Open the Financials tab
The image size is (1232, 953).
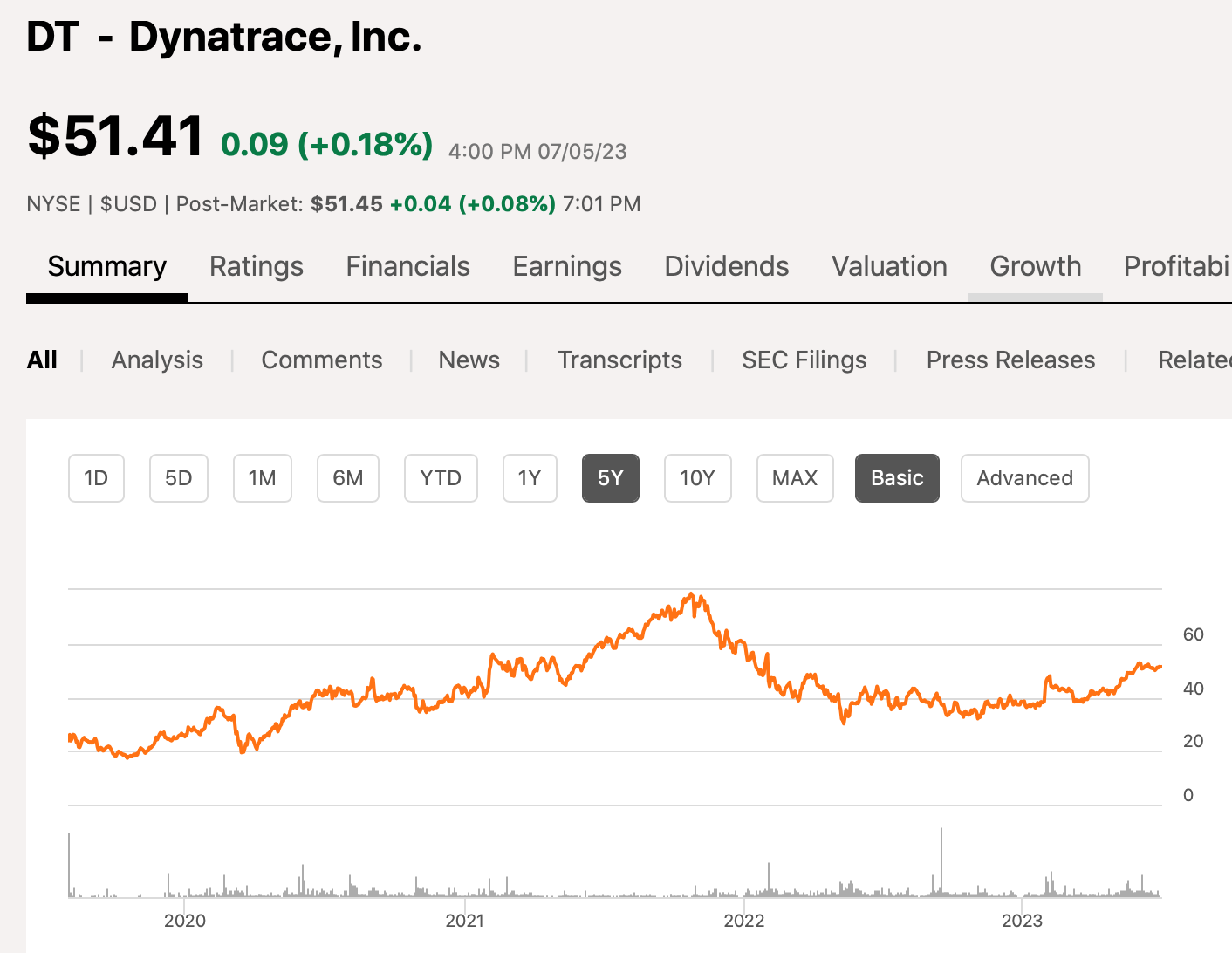(407, 266)
